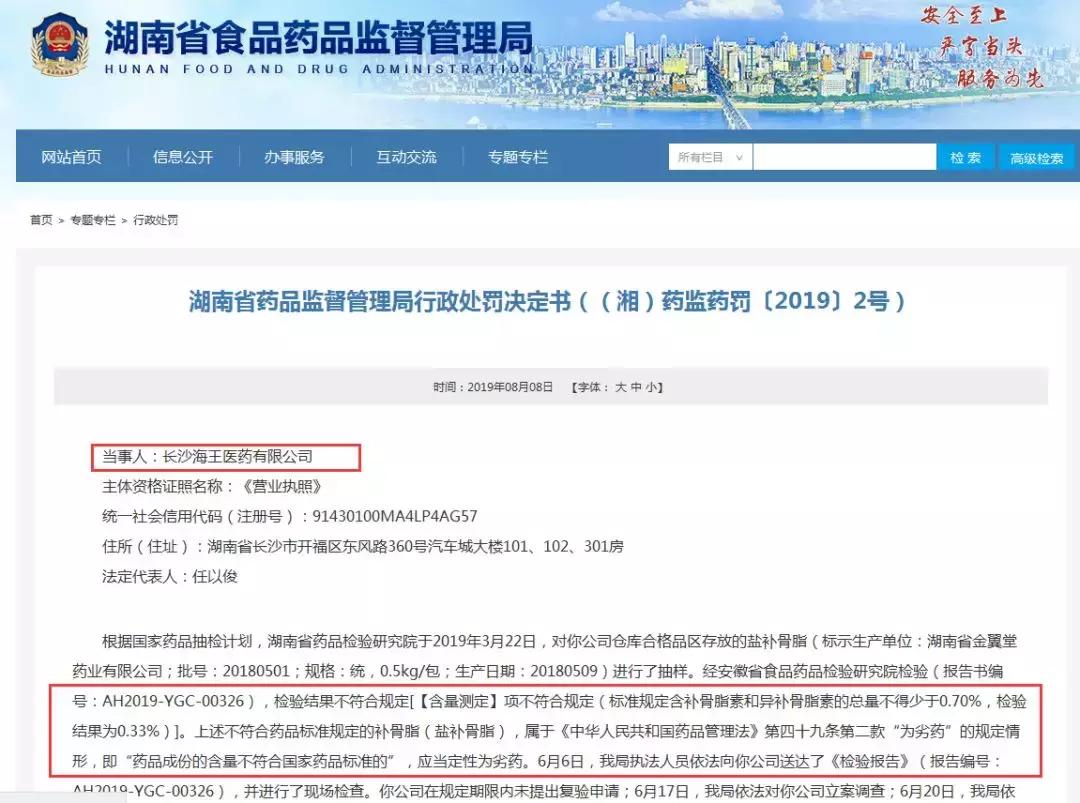Expand the arrow on the 所有栏目 selector
1080x803 pixels.
point(741,157)
